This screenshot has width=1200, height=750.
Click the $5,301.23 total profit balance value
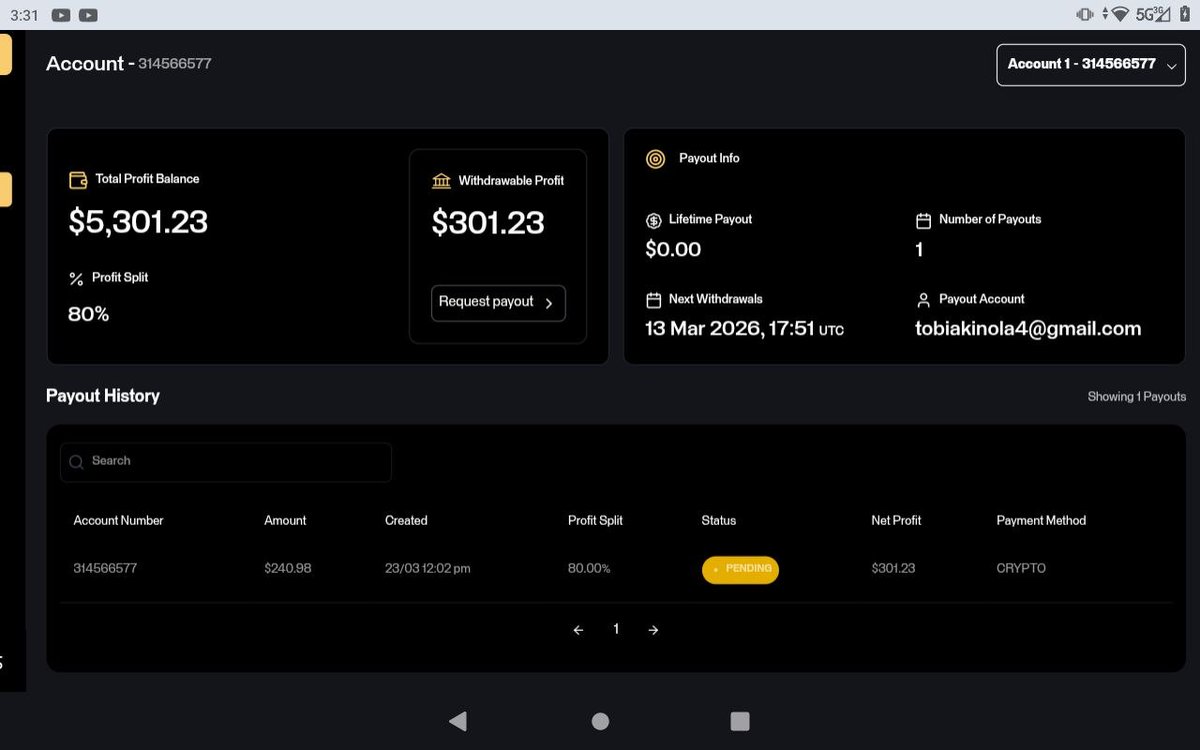pos(138,222)
